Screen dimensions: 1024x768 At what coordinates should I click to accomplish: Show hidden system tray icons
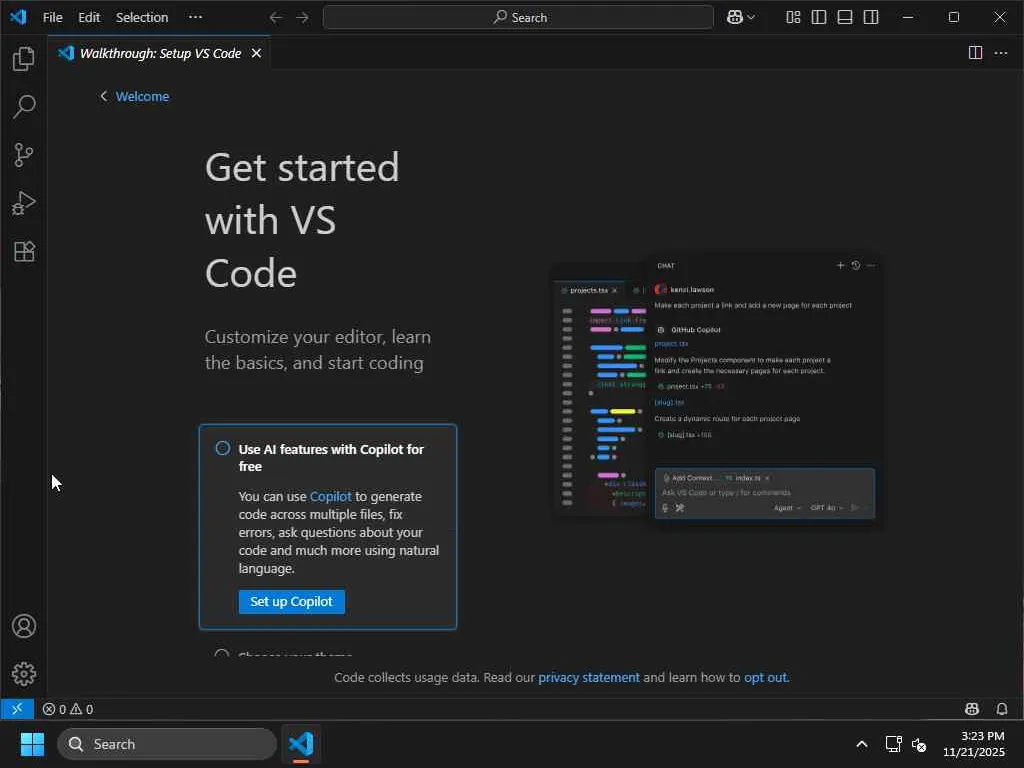pyautogui.click(x=862, y=744)
